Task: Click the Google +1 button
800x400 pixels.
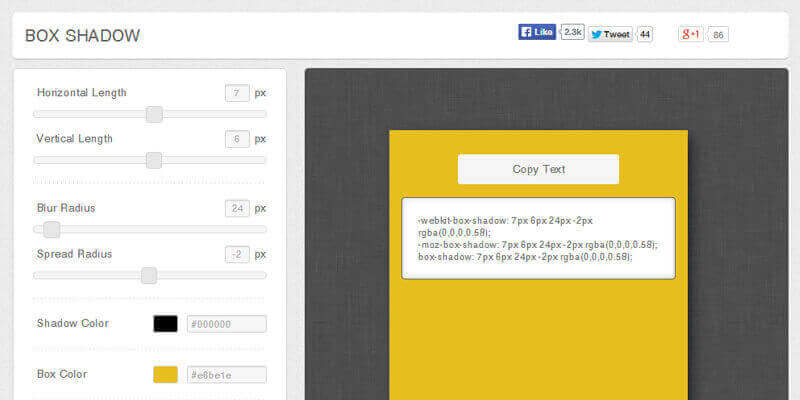Action: (691, 34)
